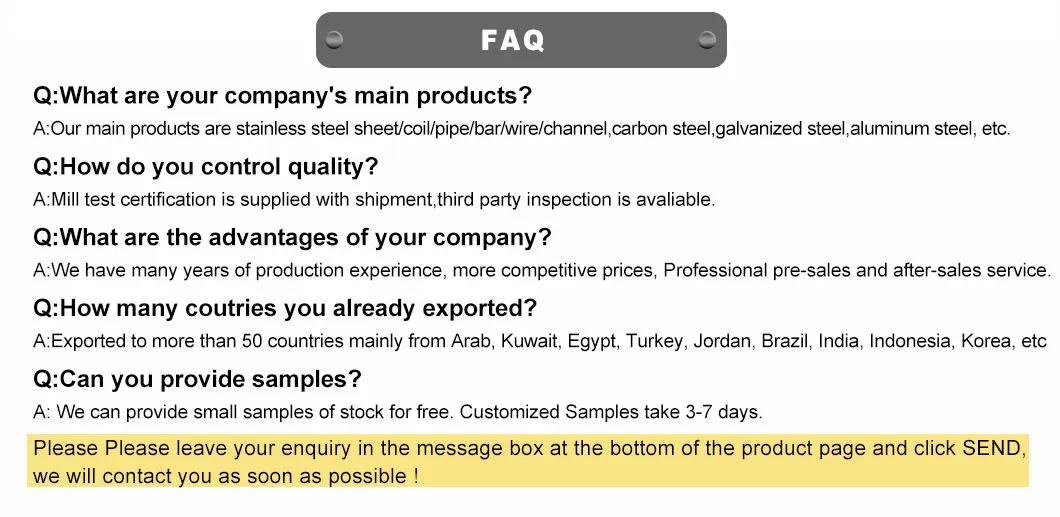Select the "Can you provide samples?" question
Viewport: 1060px width, 517px height.
coord(197,379)
